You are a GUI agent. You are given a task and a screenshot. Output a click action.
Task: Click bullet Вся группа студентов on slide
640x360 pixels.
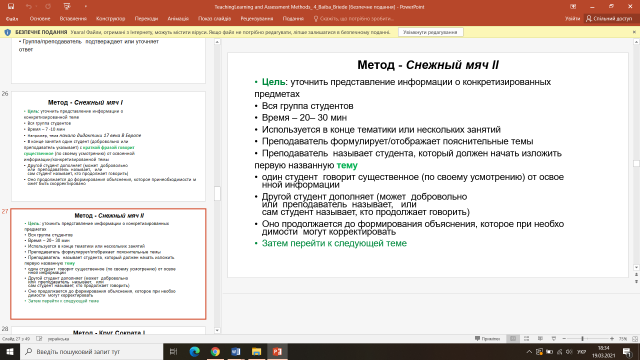click(307, 106)
